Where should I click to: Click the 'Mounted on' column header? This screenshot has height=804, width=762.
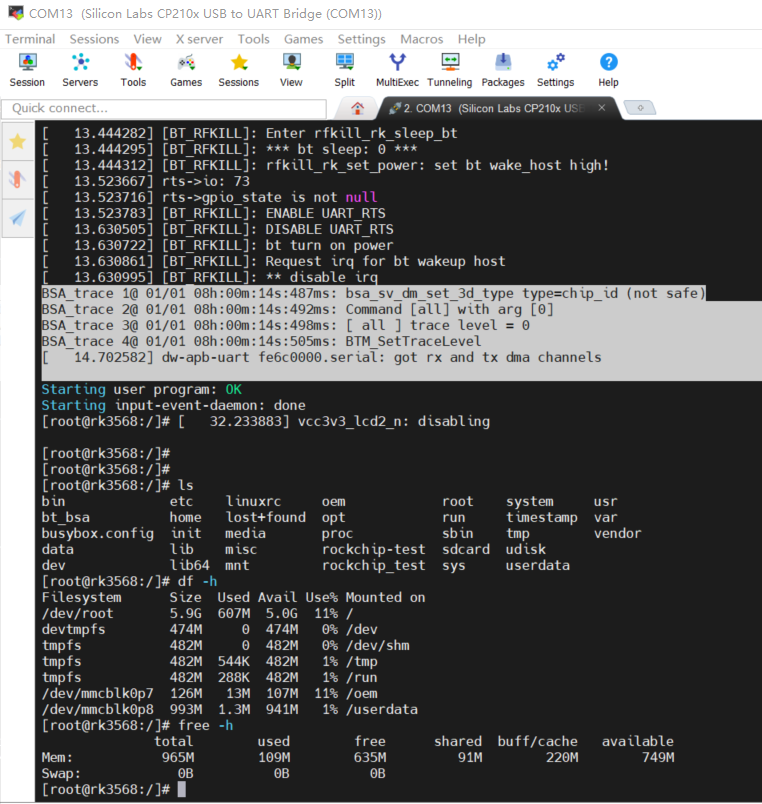tap(385, 597)
